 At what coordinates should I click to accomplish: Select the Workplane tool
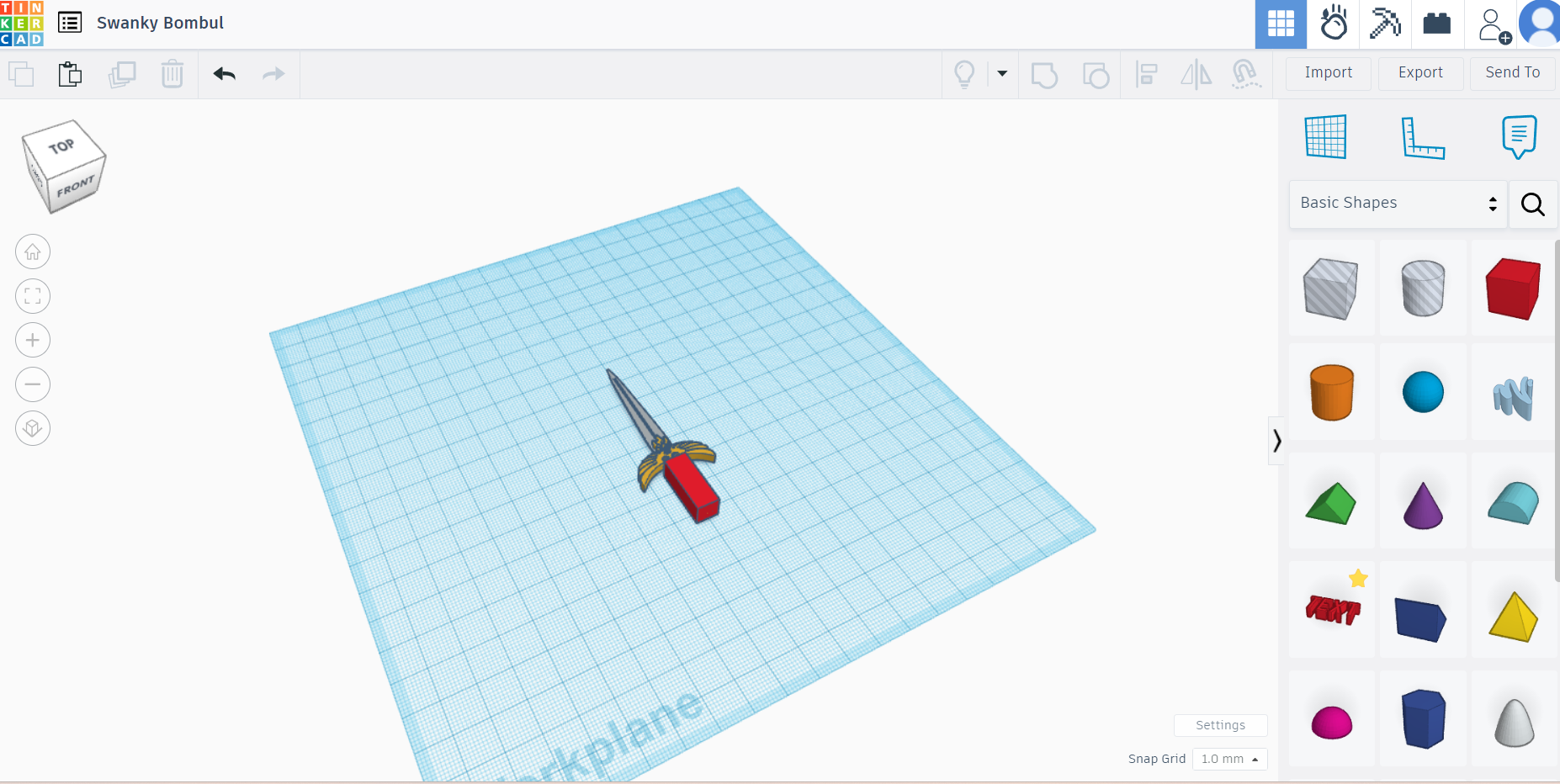[x=1325, y=136]
